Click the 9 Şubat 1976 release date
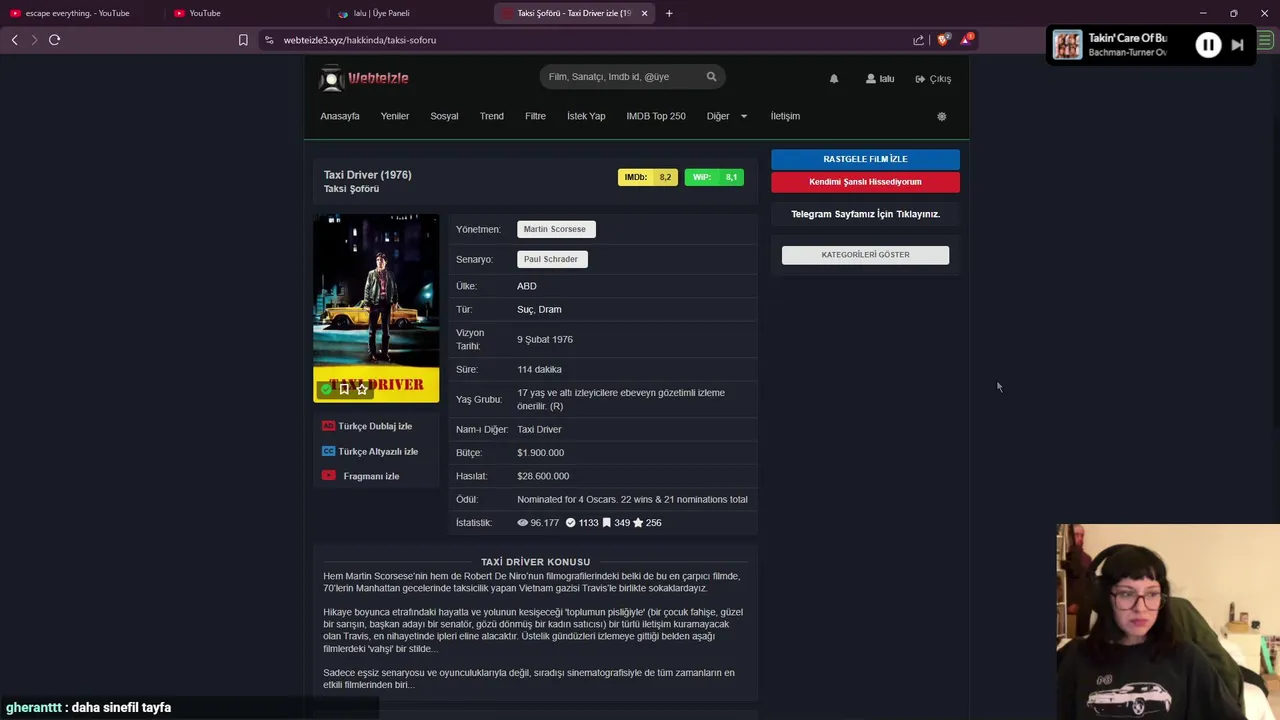The width and height of the screenshot is (1280, 720). [545, 339]
